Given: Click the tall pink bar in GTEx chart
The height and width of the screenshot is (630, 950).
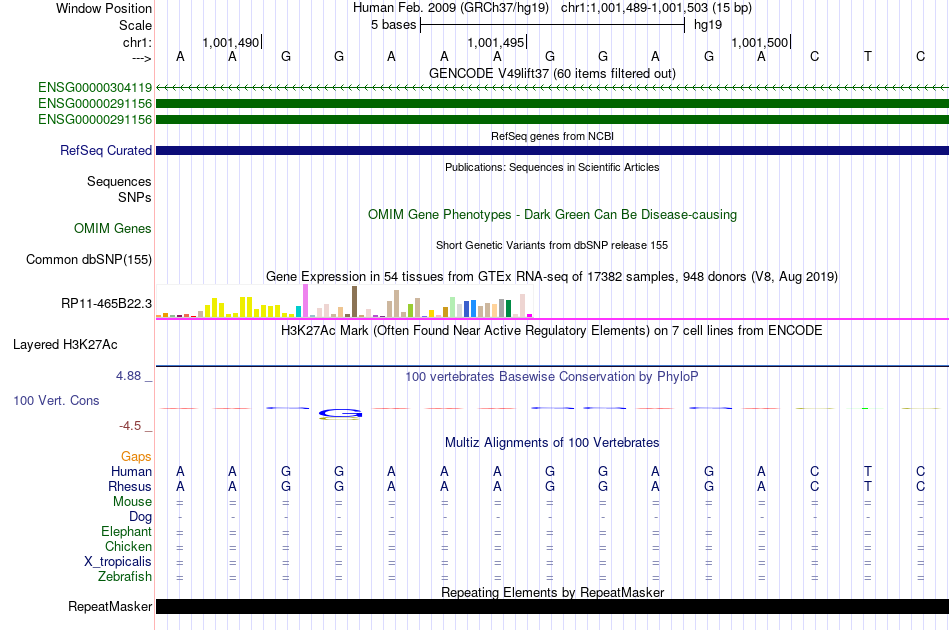Looking at the screenshot, I should tap(306, 300).
